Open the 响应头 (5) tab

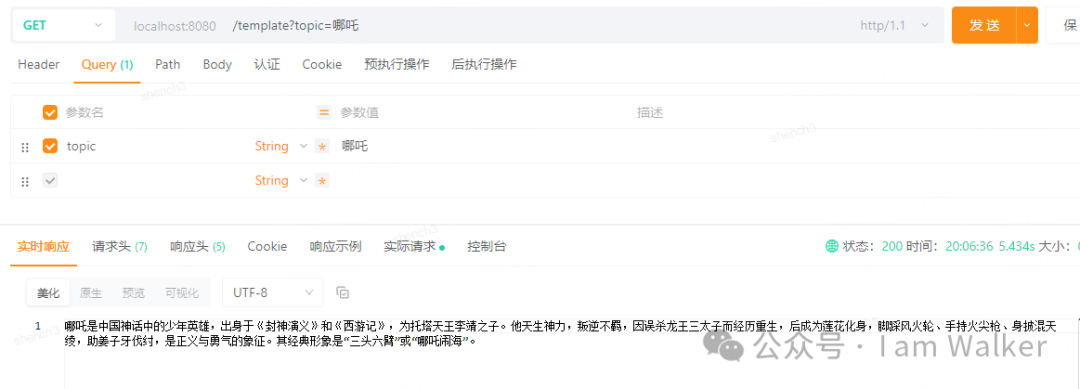click(x=198, y=246)
